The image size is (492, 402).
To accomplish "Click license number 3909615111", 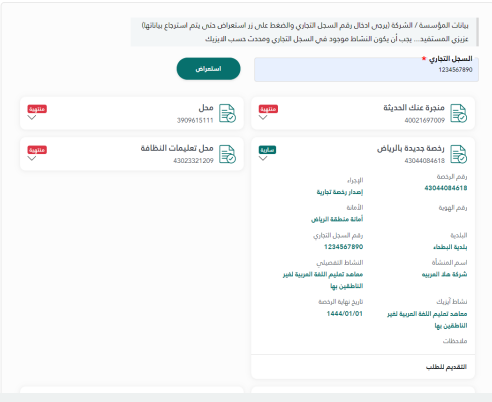I will pyautogui.click(x=195, y=120).
